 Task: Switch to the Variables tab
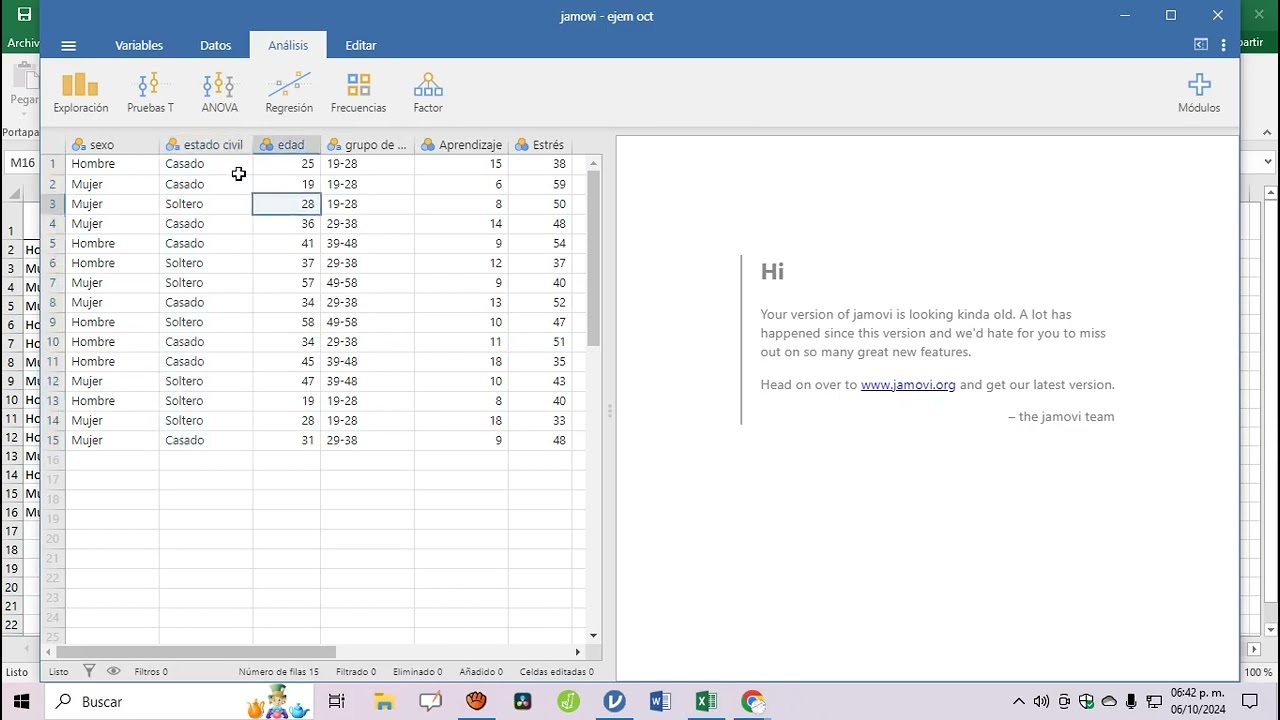tap(139, 45)
